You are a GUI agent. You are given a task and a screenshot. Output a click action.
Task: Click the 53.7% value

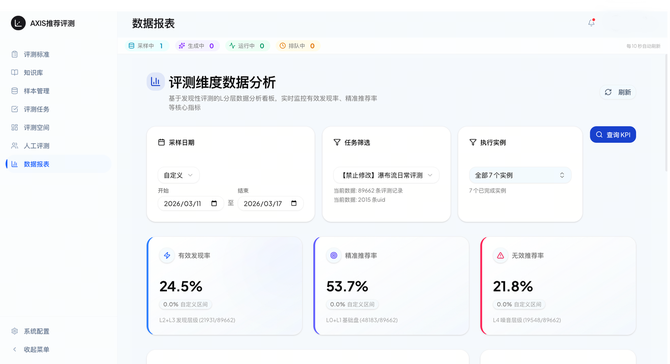coord(347,286)
